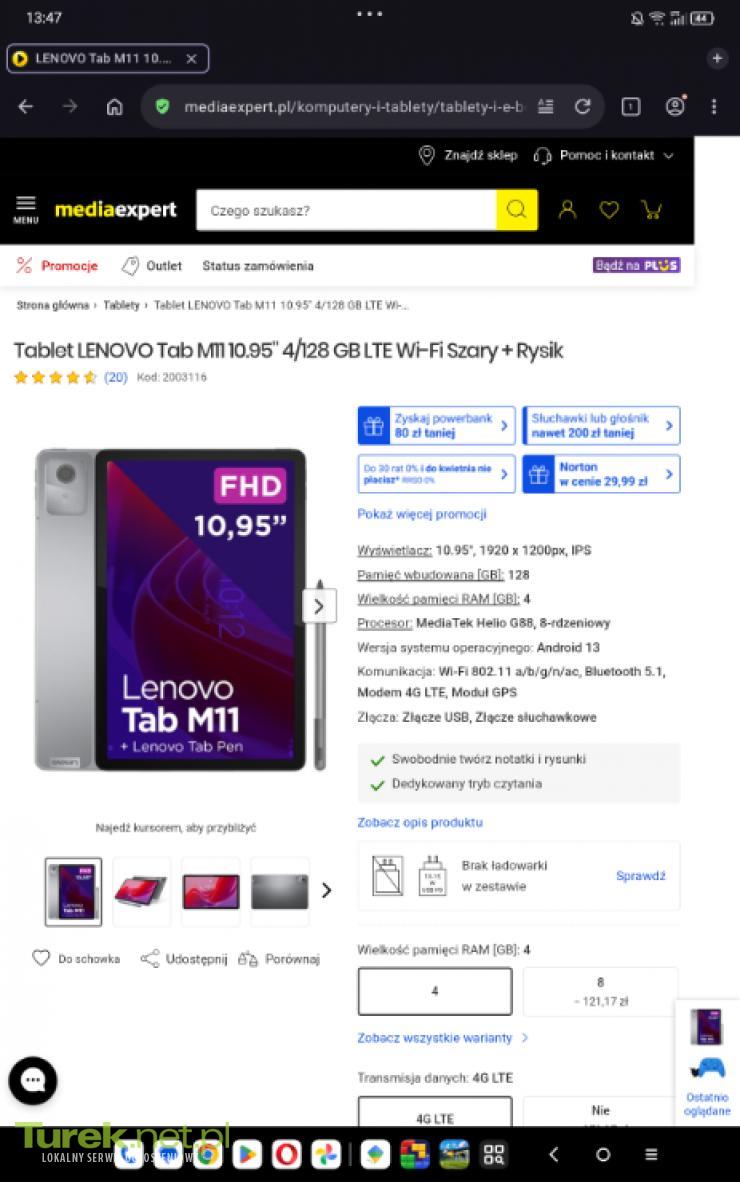Viewport: 740px width, 1182px height.
Task: Advance the thumbnail strip with chevron
Action: point(326,891)
